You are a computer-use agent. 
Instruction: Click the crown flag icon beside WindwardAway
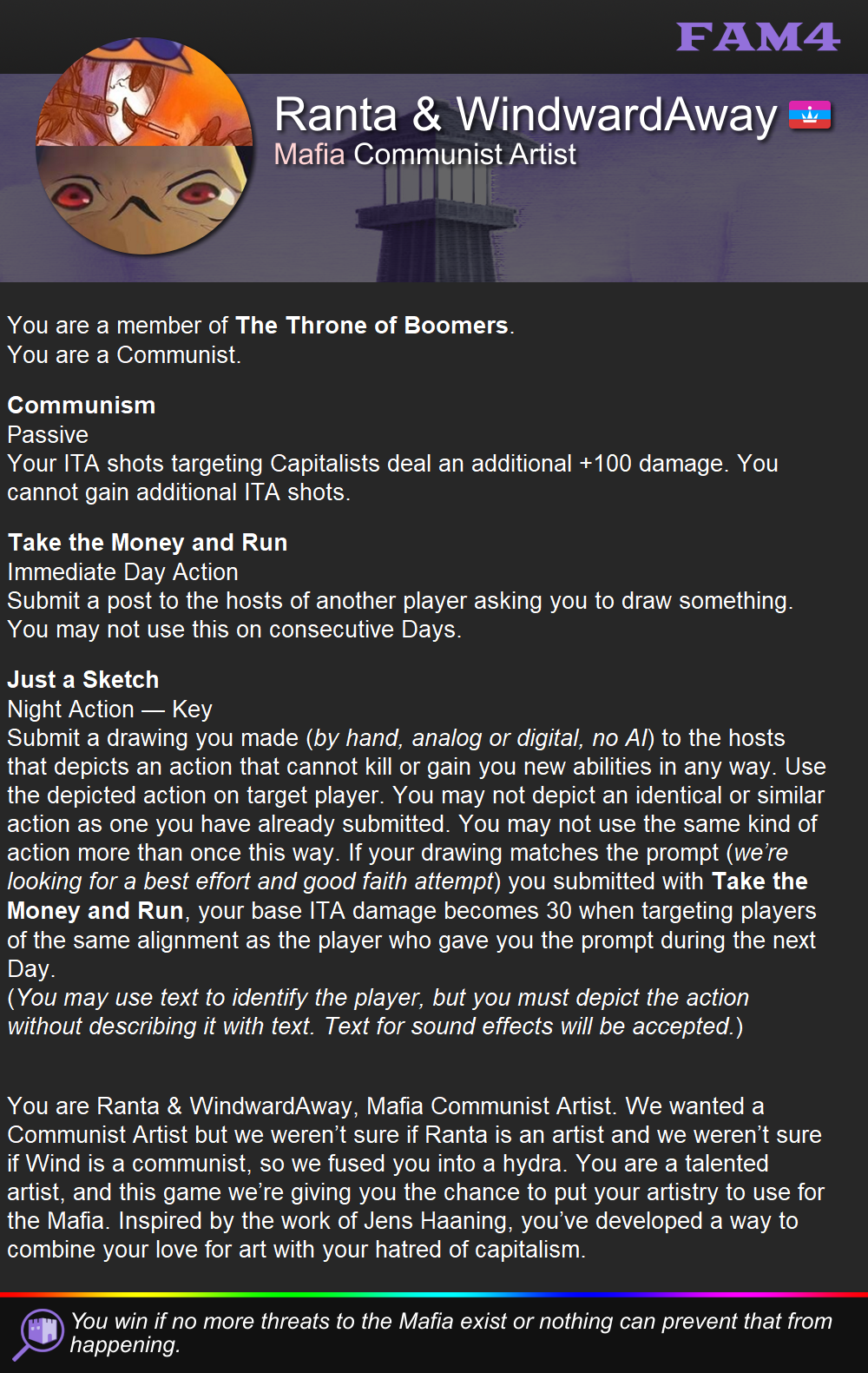(810, 115)
